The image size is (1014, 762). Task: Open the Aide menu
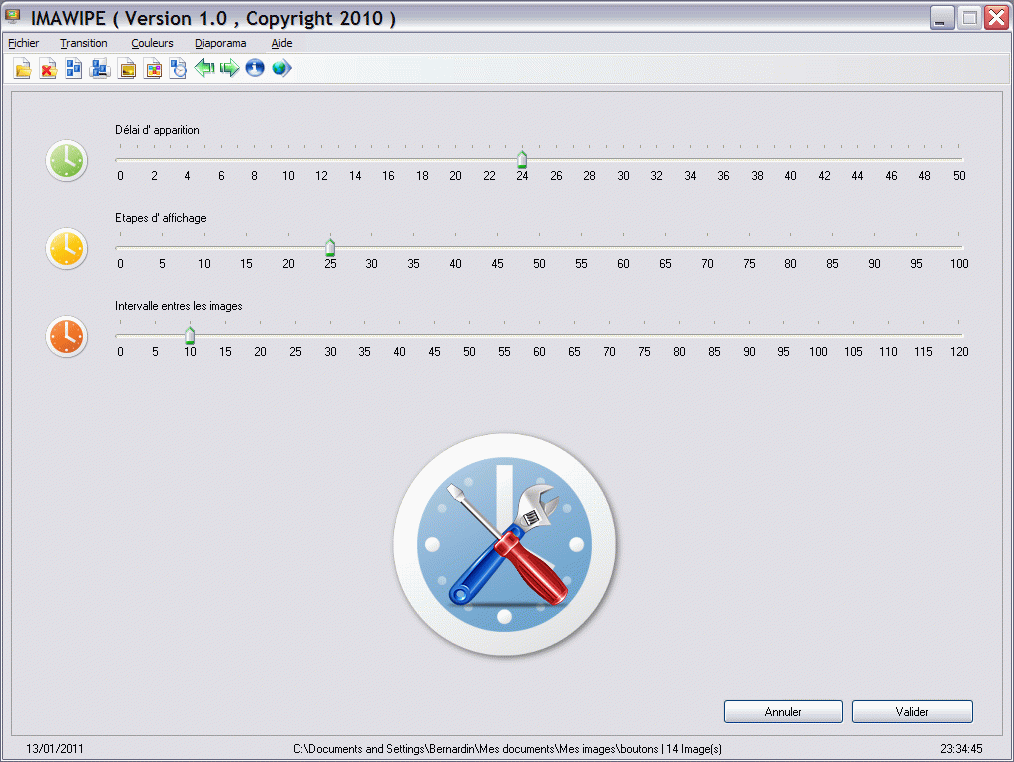click(281, 43)
